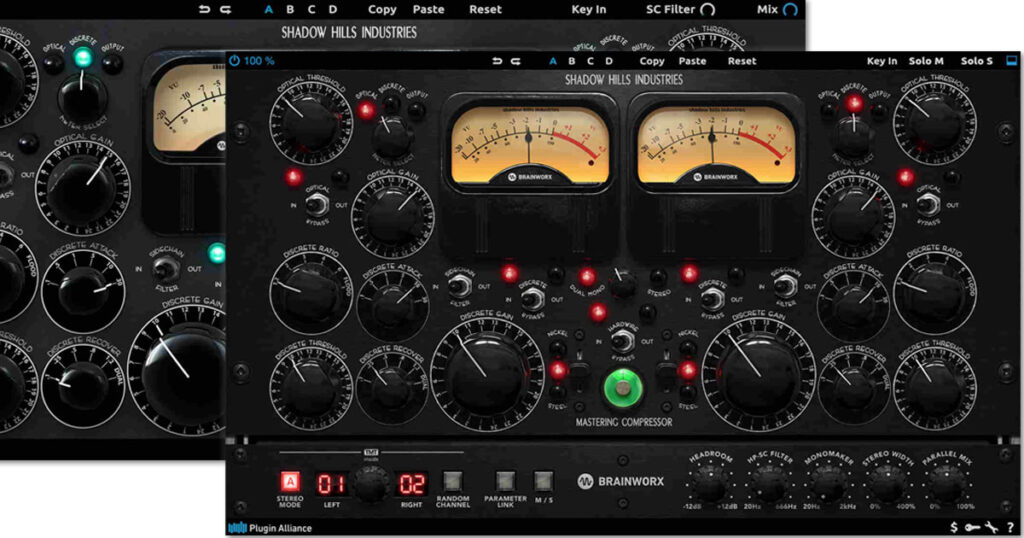Click the left meter's Brainworx badge
Image resolution: width=1024 pixels, height=538 pixels.
click(x=530, y=177)
